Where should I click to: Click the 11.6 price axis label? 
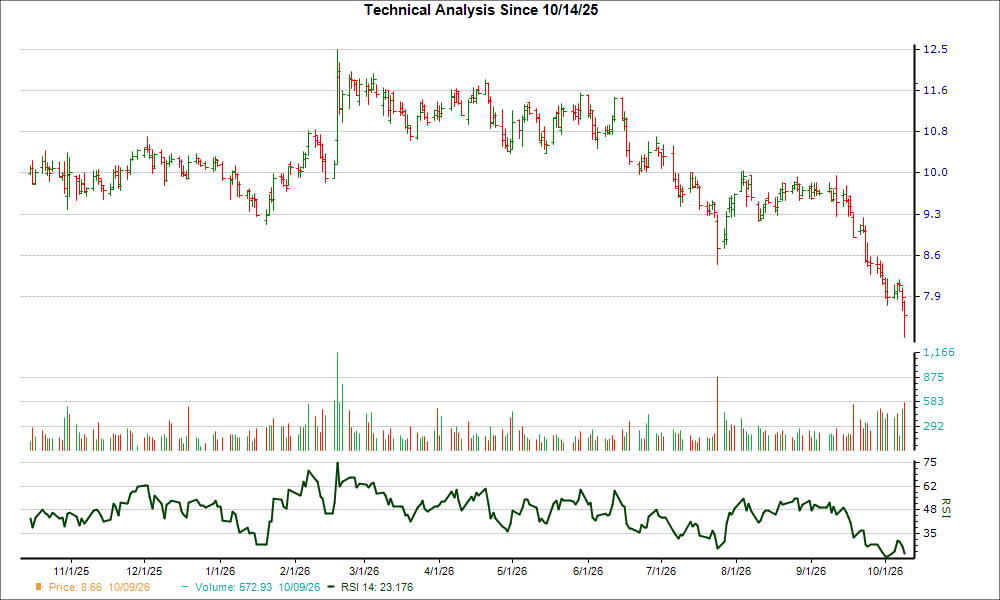click(935, 91)
